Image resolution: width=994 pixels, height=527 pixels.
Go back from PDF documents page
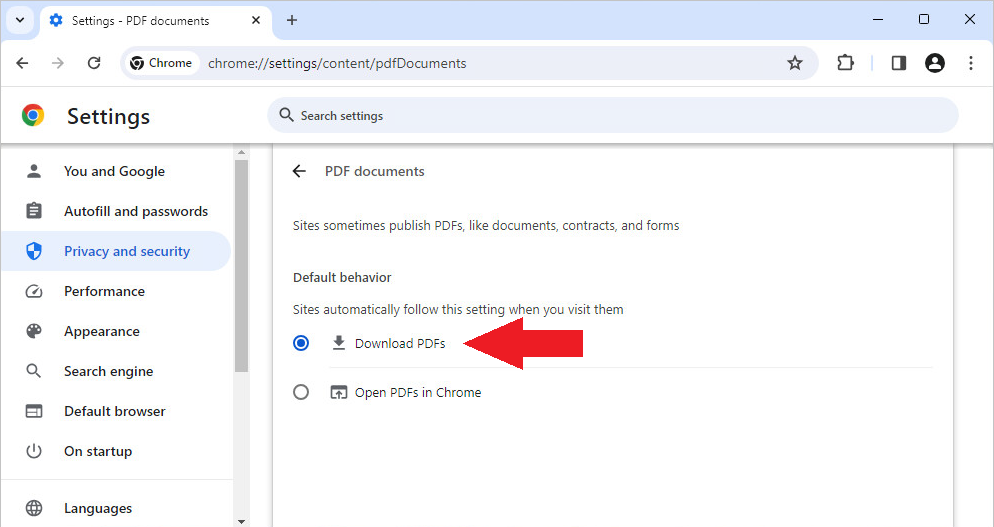point(299,171)
